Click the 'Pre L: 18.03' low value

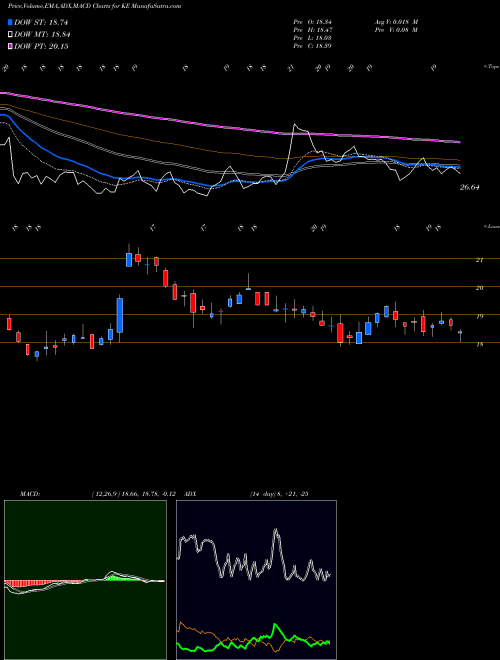point(313,38)
